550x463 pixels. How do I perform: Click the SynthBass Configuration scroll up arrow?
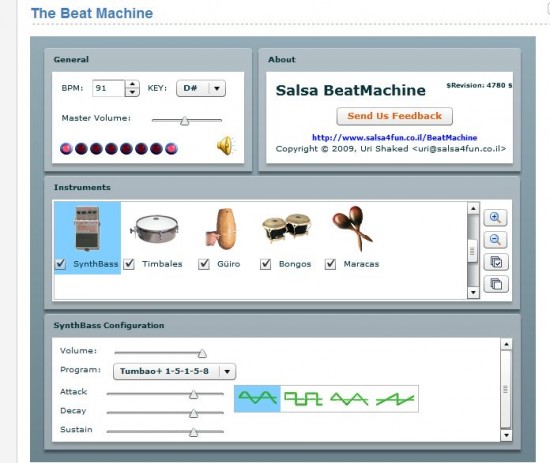(x=506, y=344)
